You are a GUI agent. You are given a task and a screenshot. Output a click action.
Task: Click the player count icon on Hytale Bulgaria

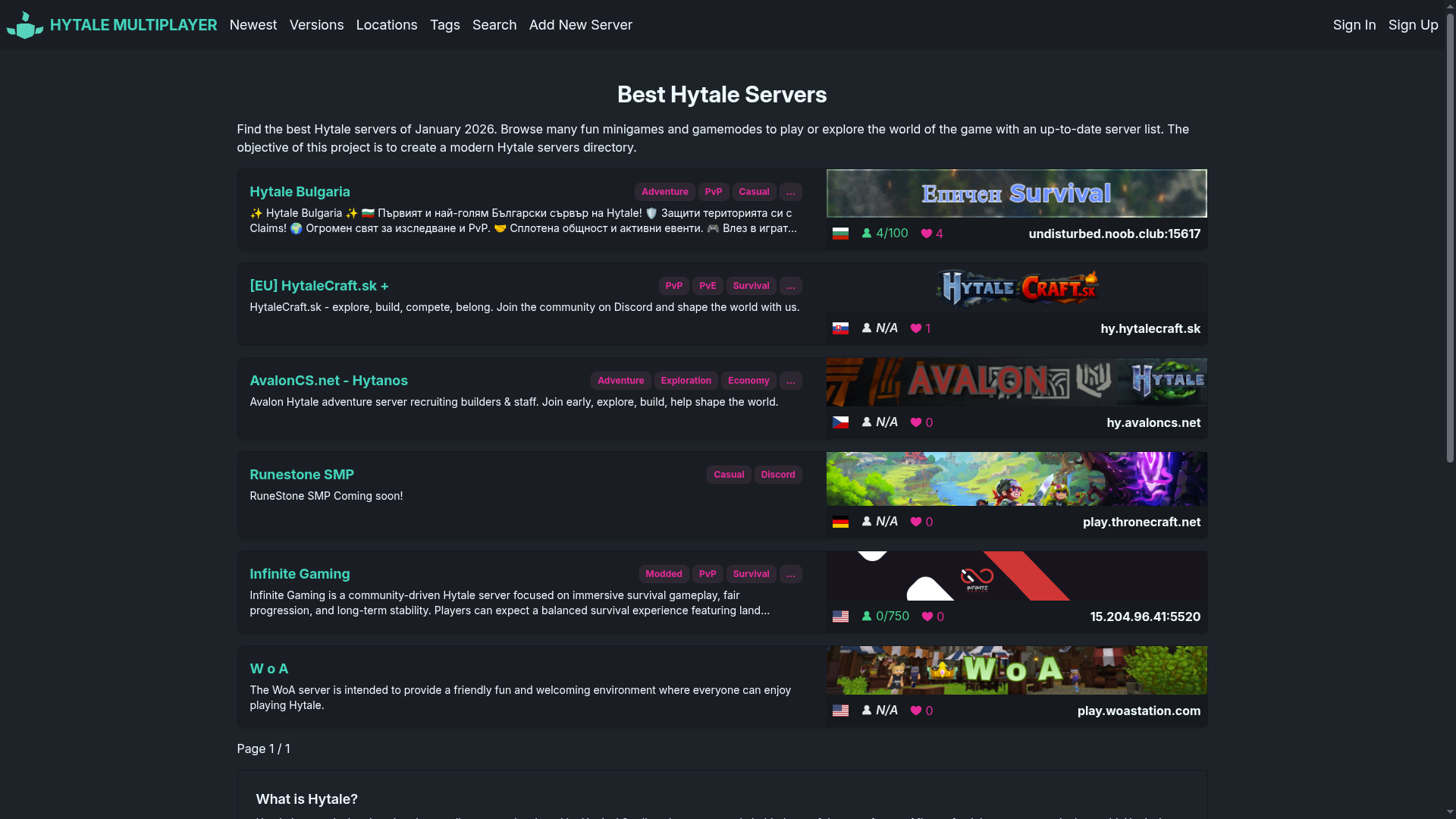coord(866,234)
